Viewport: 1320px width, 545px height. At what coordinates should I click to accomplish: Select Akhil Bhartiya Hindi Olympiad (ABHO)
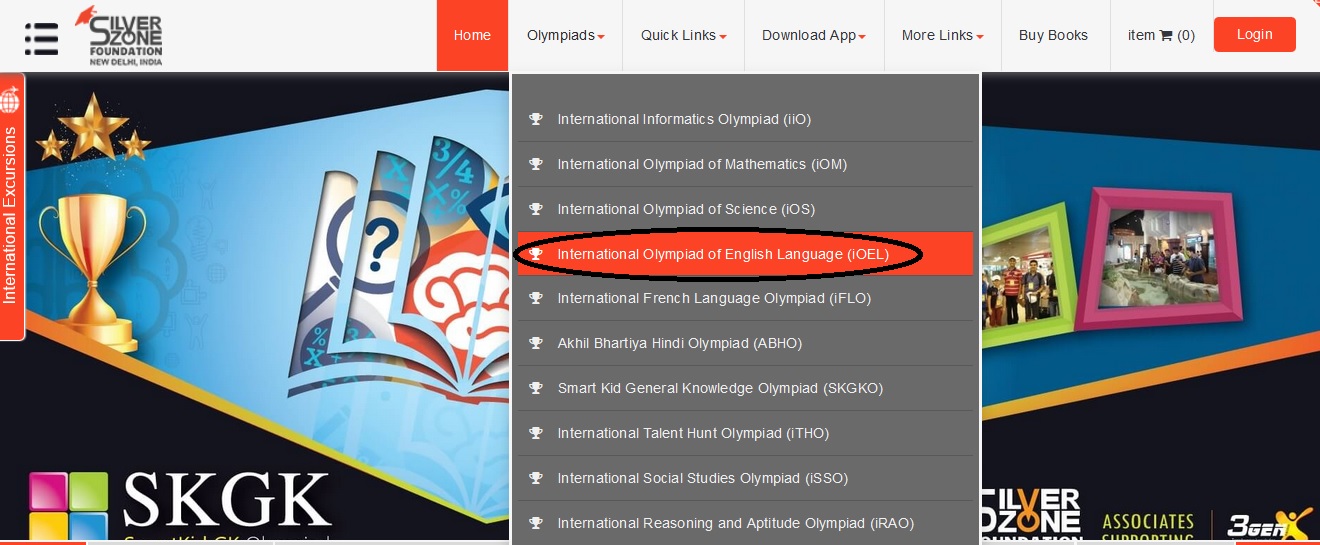click(745, 343)
